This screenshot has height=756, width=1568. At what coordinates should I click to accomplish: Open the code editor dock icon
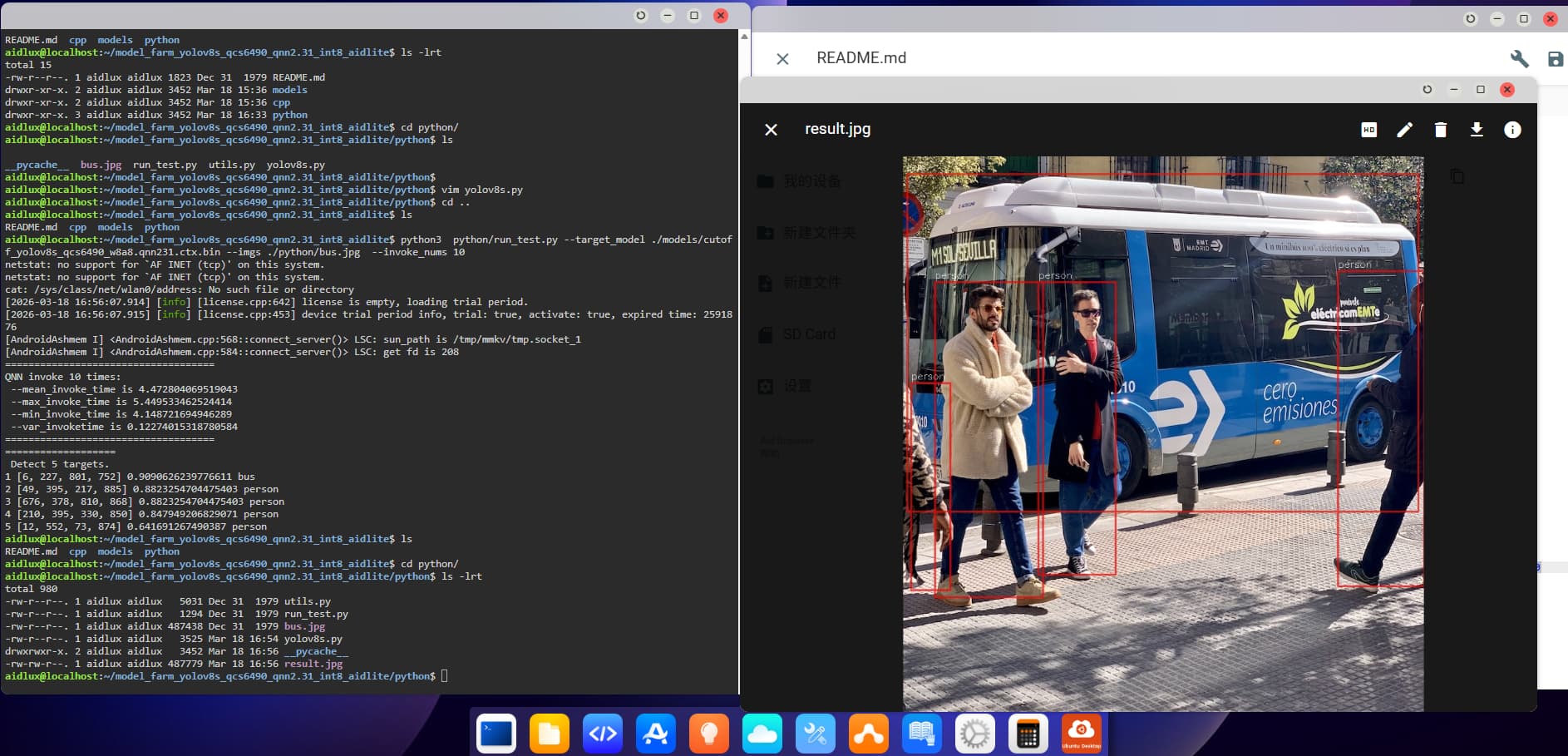[603, 734]
